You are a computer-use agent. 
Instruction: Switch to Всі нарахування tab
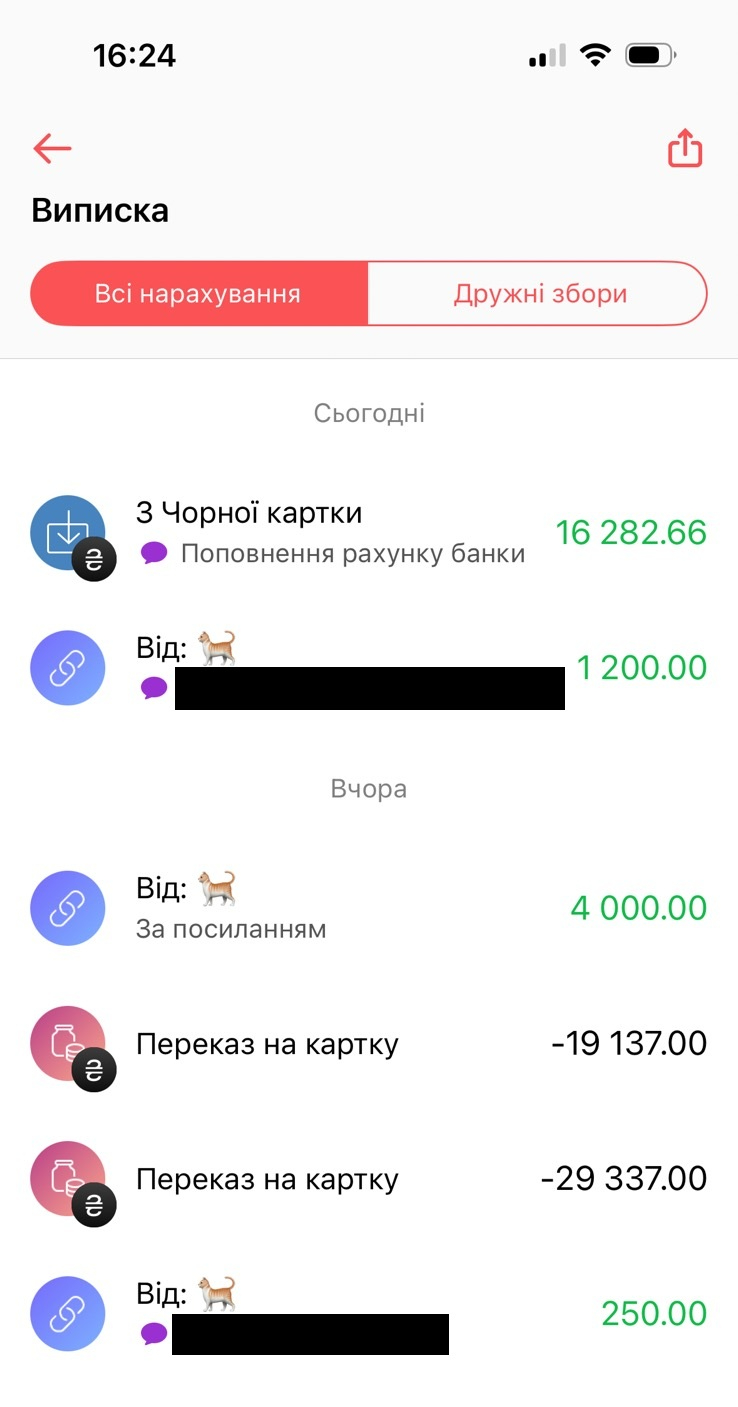(x=198, y=294)
